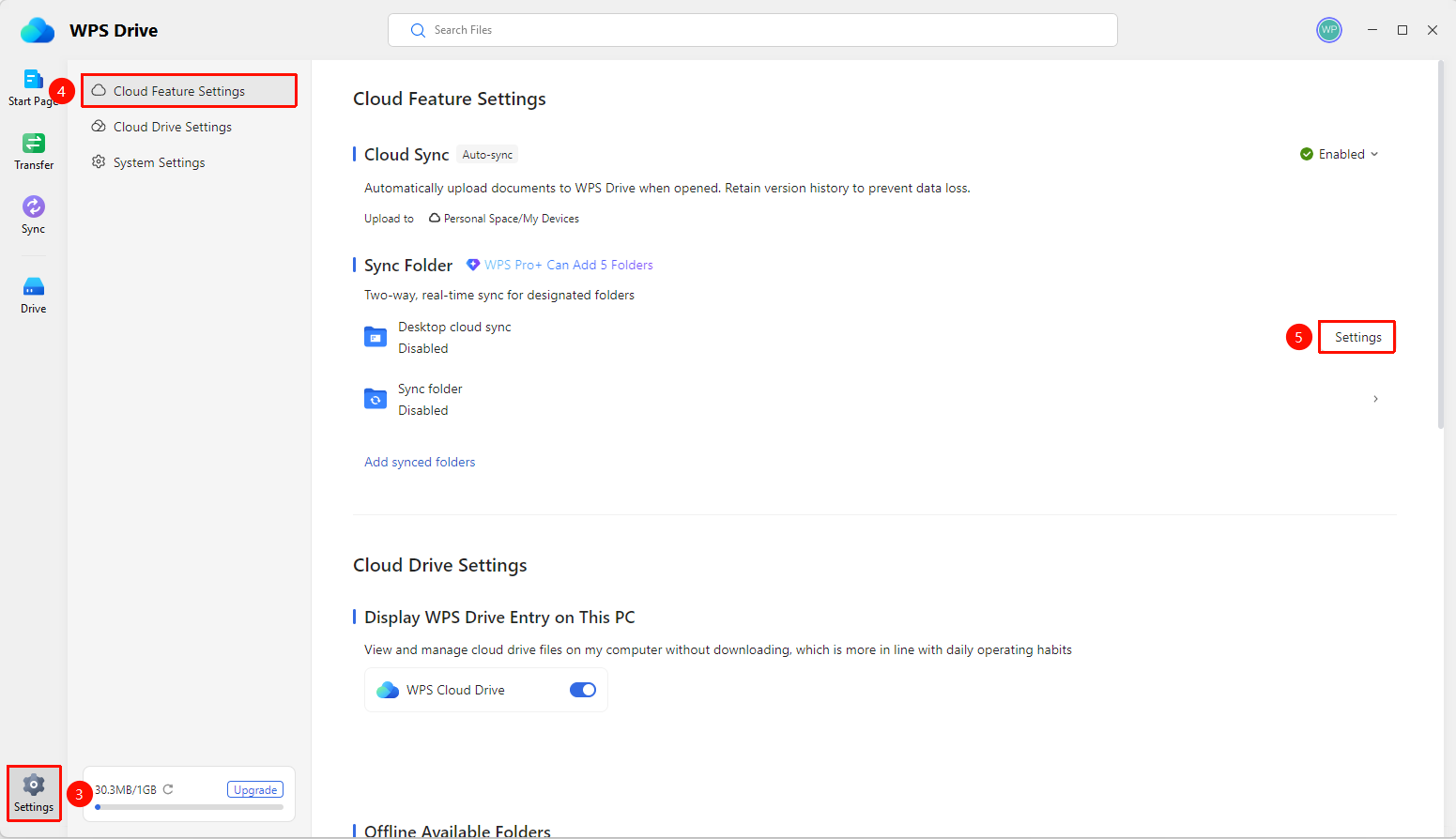Minimize the WPS Drive window
Viewport: 1456px width, 839px height.
coord(1372,30)
